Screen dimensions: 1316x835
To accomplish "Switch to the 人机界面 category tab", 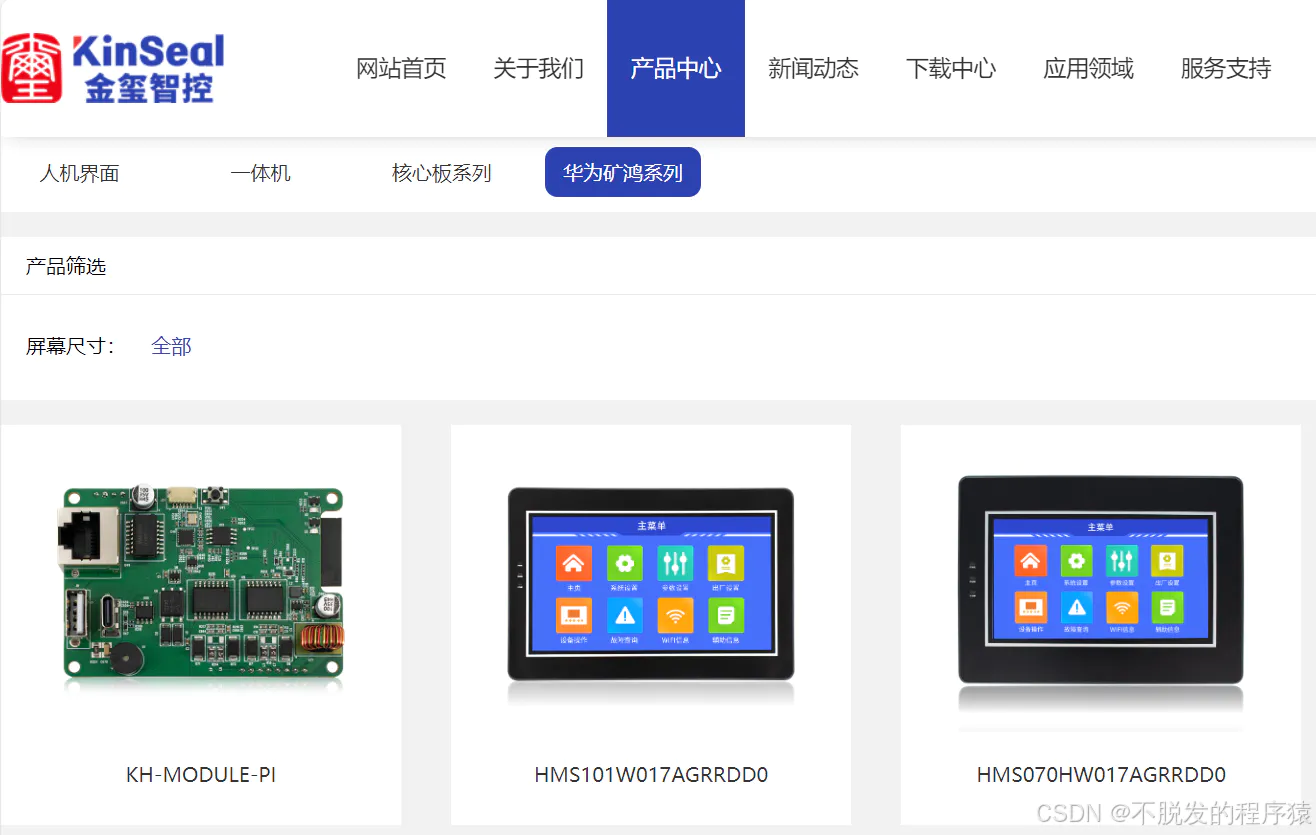I will coord(79,173).
